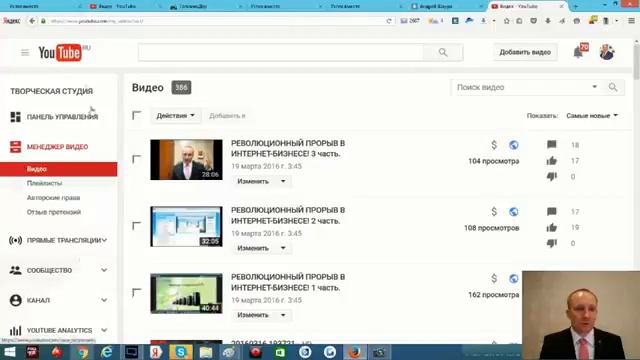Check the box for 3 часть video
Screen dimensions: 640x360
(137, 159)
